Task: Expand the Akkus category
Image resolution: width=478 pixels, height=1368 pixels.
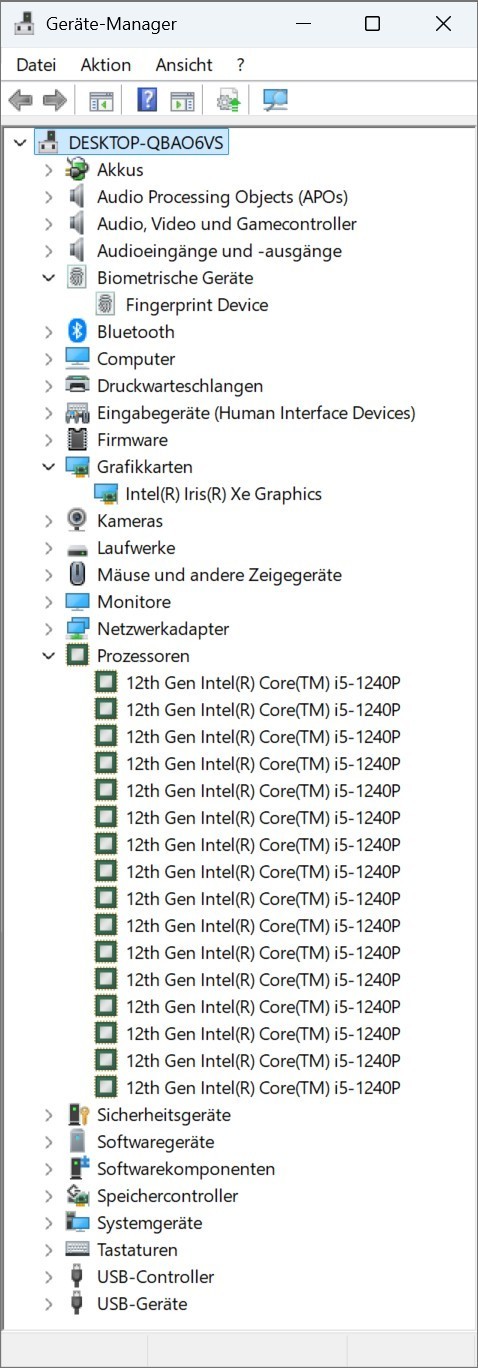Action: point(48,170)
